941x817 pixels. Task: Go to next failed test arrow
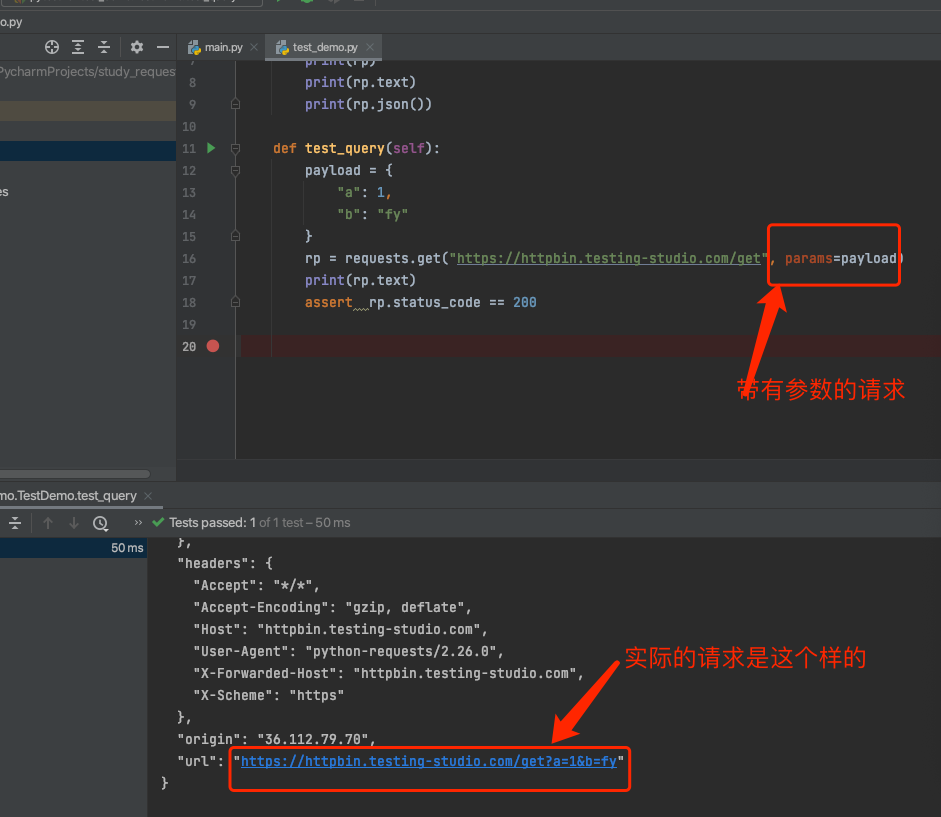[74, 523]
